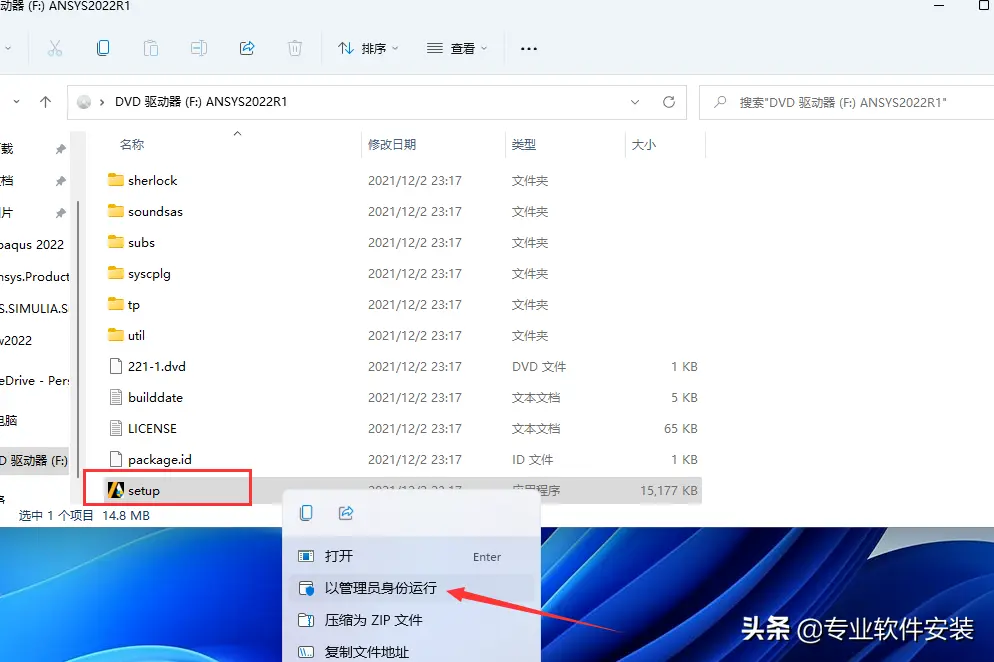Open the 排序 sort dropdown
This screenshot has height=662, width=994.
pyautogui.click(x=368, y=48)
